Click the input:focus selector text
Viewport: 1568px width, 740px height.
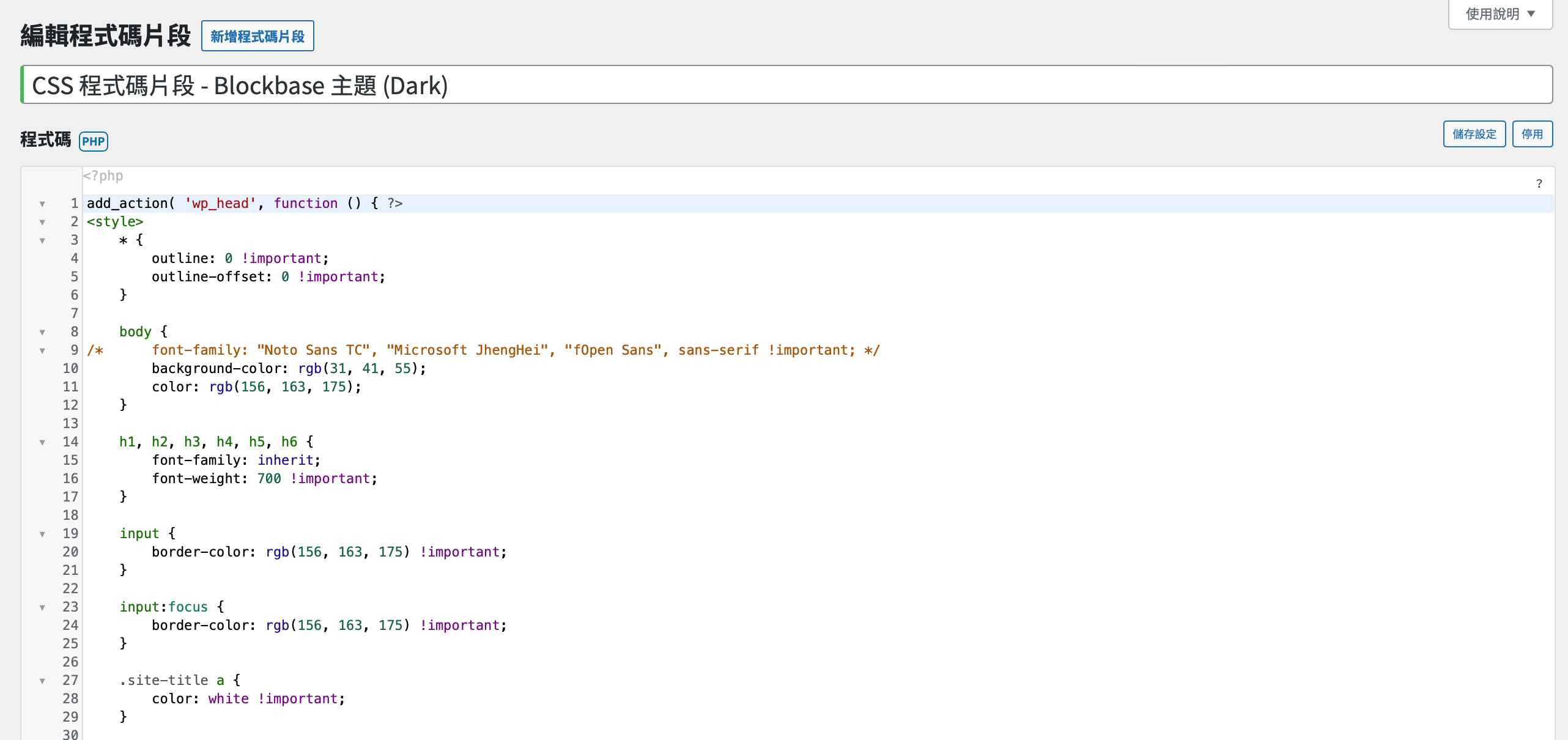point(164,607)
